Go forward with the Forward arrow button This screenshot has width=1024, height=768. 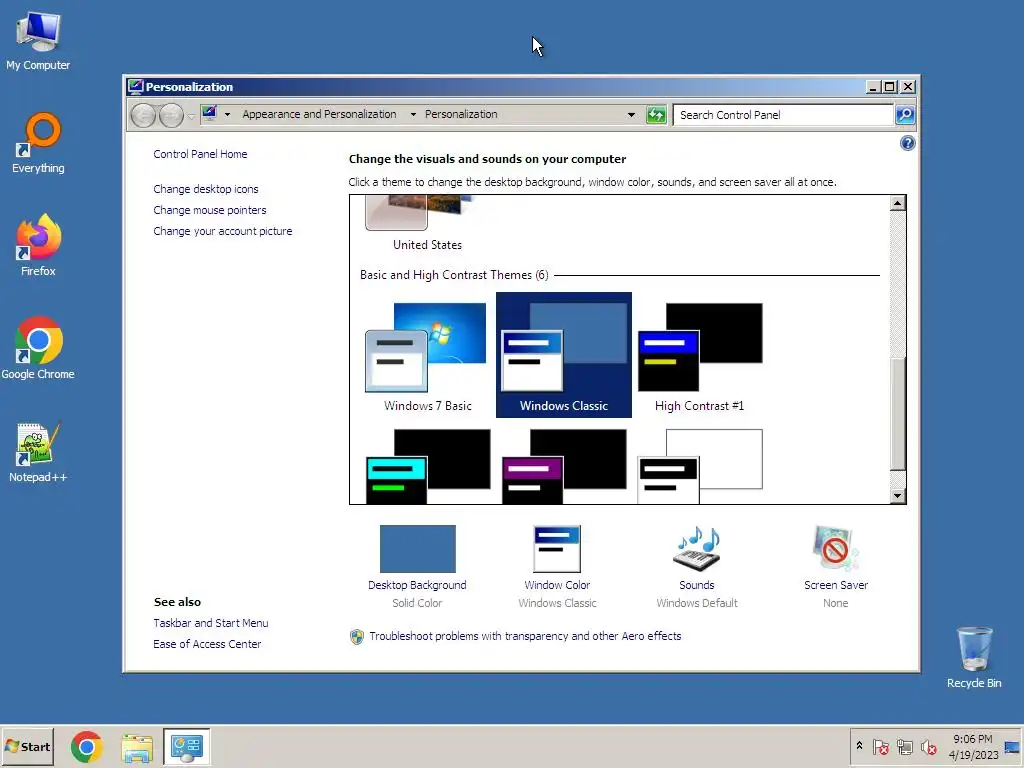coord(171,116)
